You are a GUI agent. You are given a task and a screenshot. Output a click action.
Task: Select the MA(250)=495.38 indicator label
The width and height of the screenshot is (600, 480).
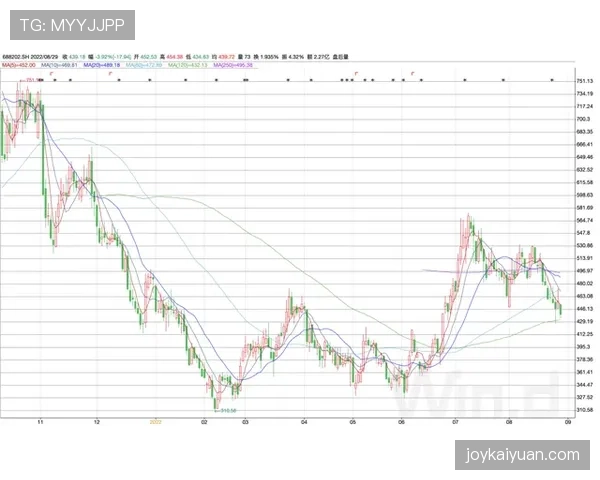(x=233, y=65)
